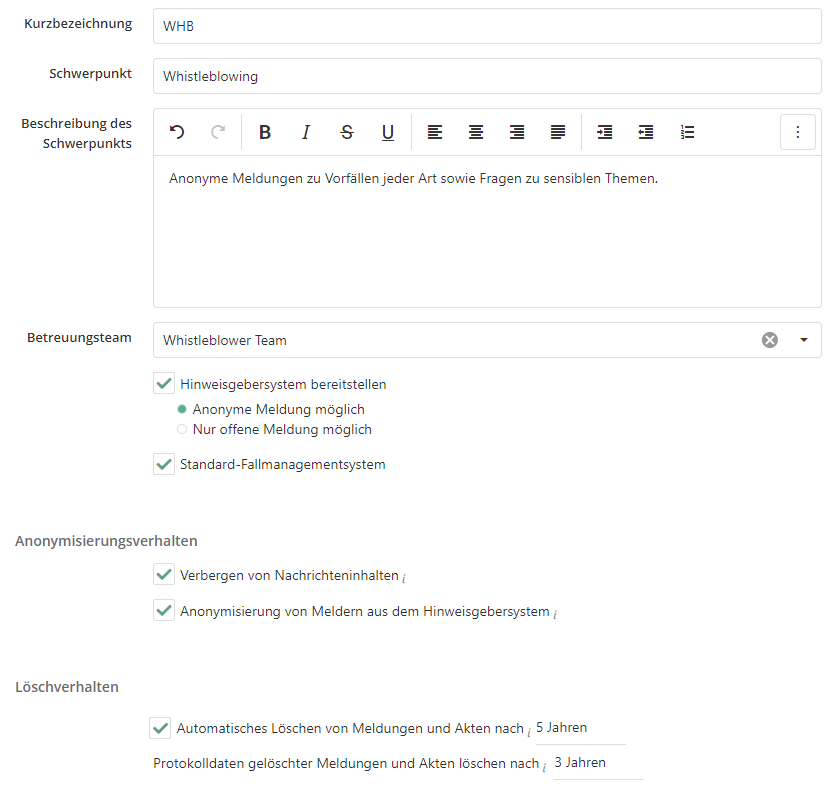Uncheck Hinweisgebersystem bereitstellen checkbox
This screenshot has height=797, width=834.
click(164, 384)
